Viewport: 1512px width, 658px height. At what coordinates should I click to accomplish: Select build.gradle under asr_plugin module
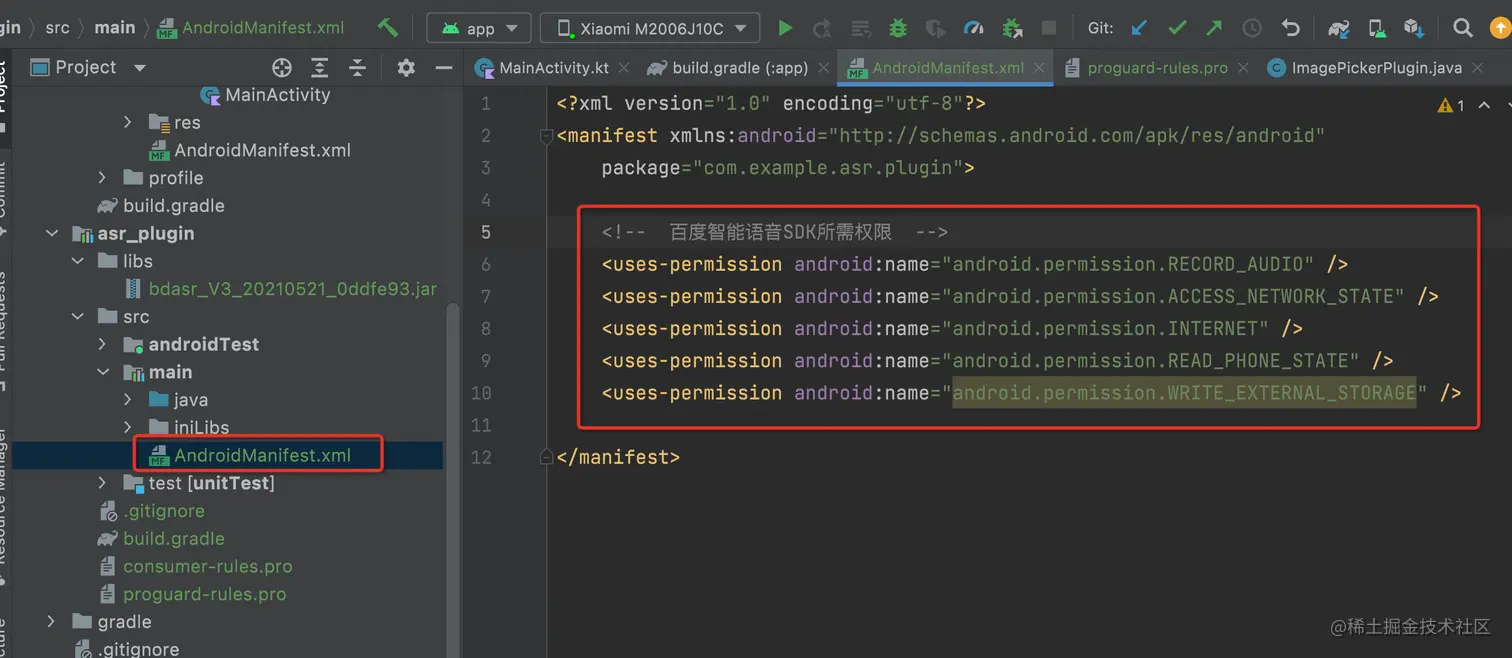[x=162, y=538]
